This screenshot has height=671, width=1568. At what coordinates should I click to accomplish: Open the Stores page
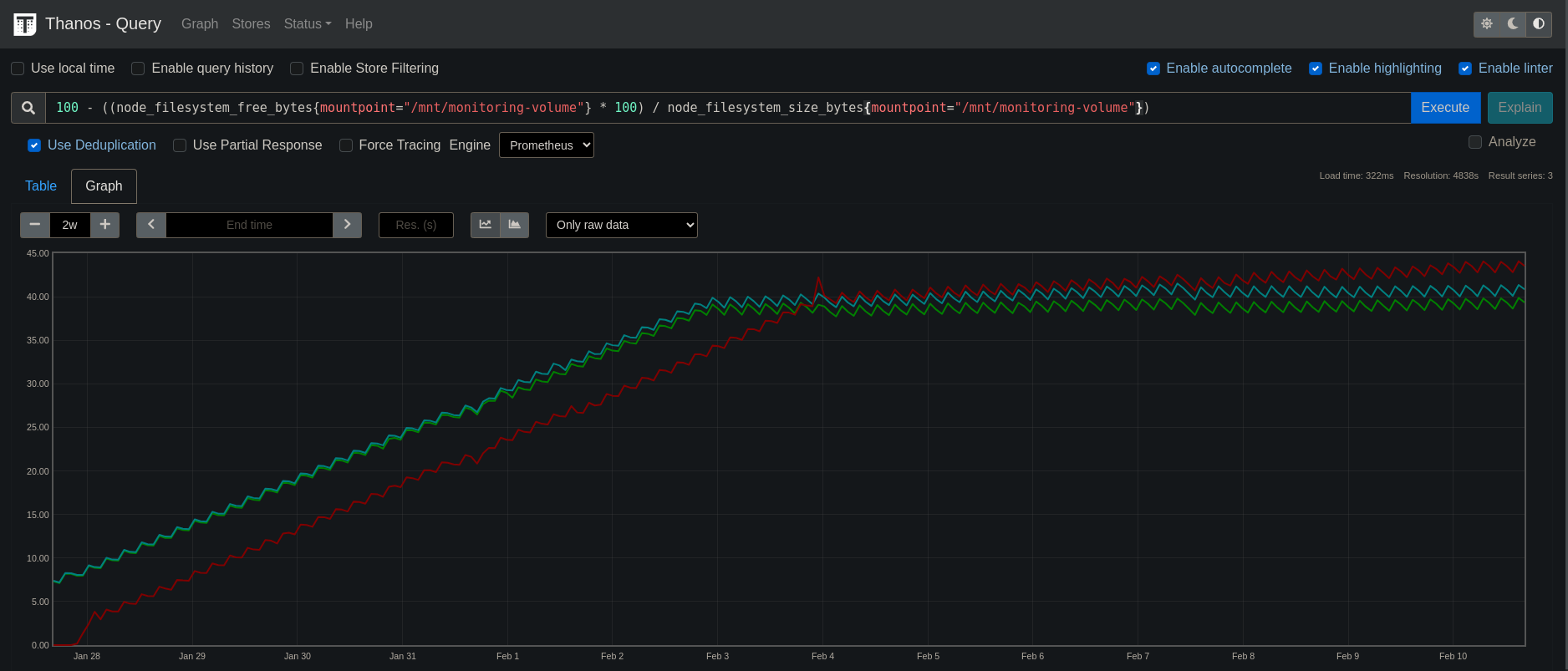click(251, 24)
